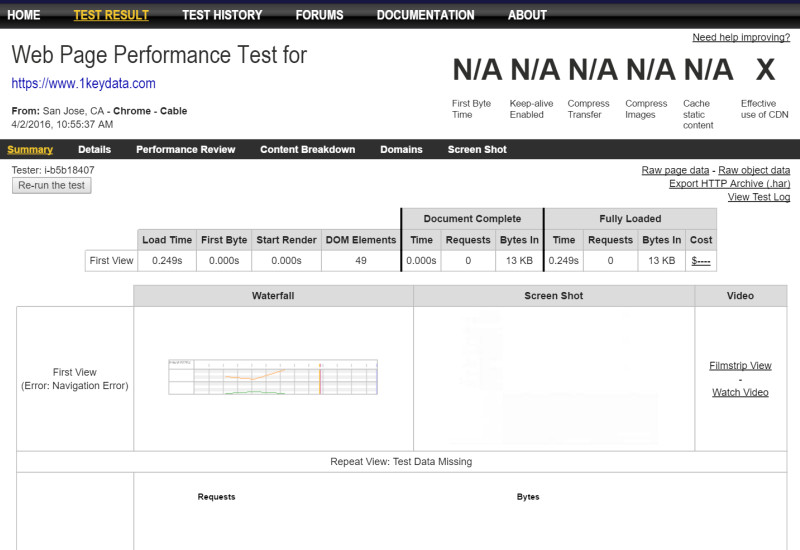Click the Waterfall column header

(273, 296)
